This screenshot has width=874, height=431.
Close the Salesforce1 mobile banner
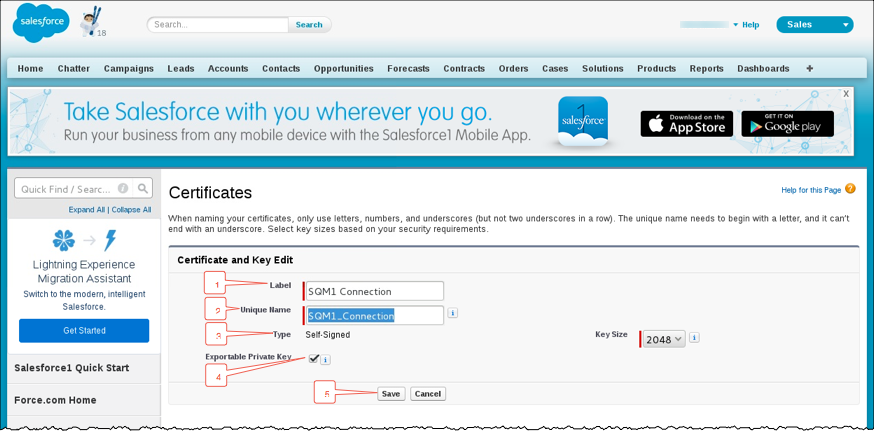(x=846, y=94)
